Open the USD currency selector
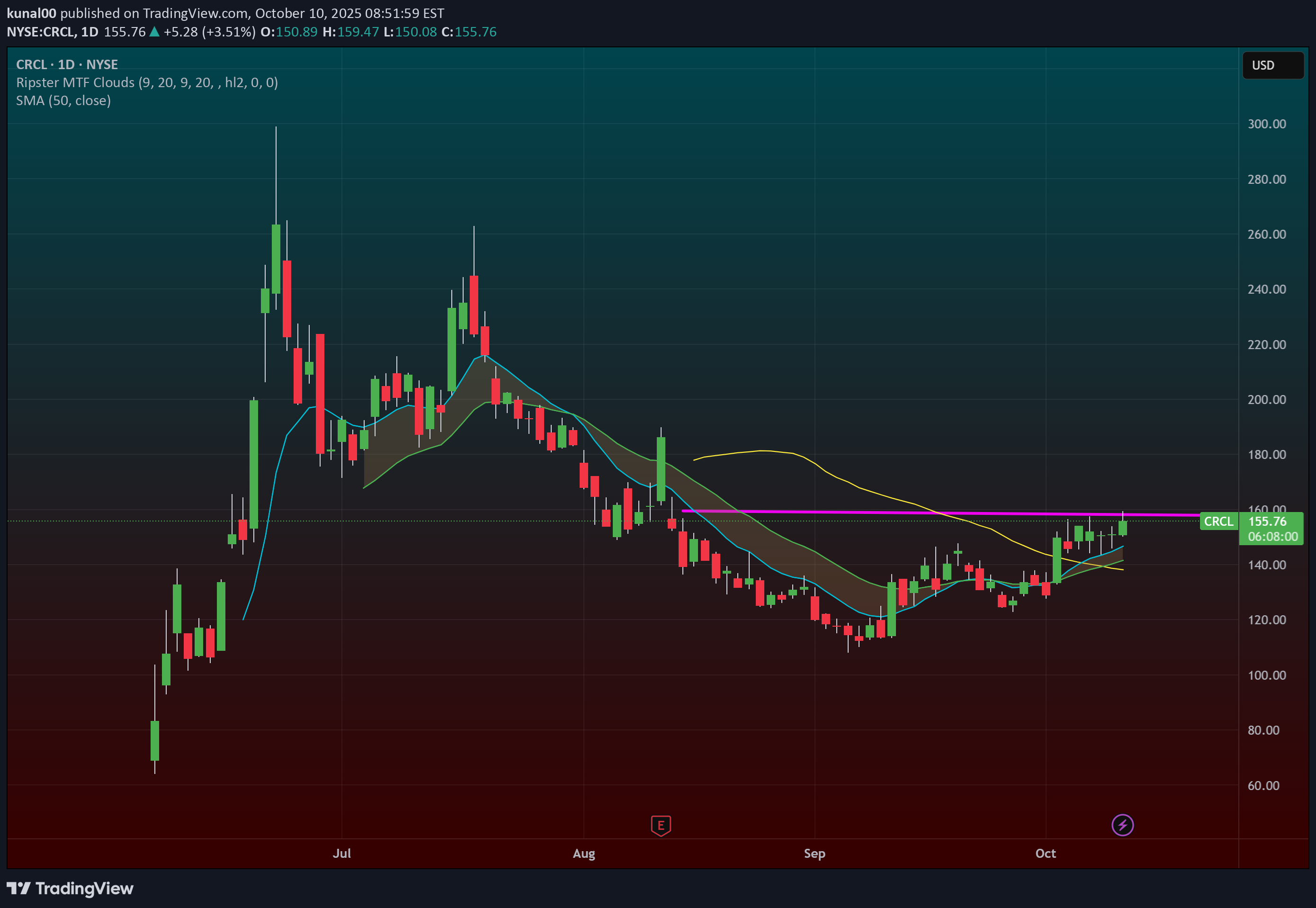1316x908 pixels. coord(1272,65)
